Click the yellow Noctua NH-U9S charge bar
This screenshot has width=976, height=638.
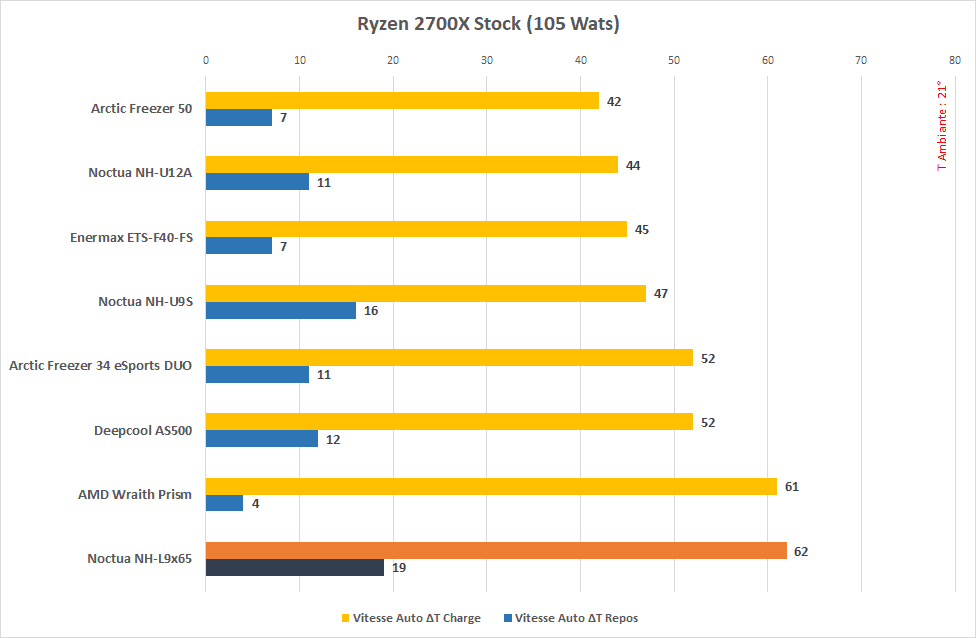426,293
